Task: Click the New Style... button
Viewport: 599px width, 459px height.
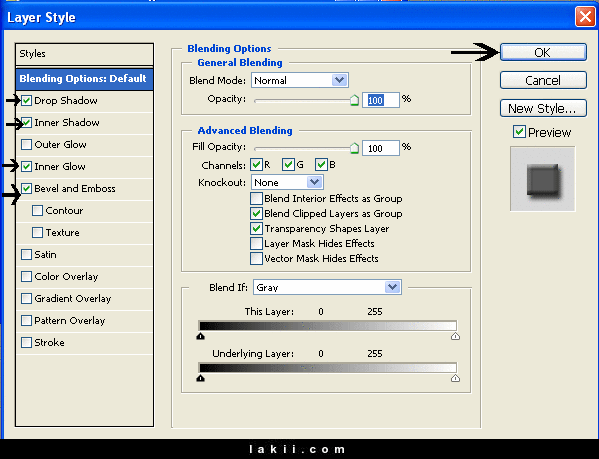Action: tap(543, 108)
